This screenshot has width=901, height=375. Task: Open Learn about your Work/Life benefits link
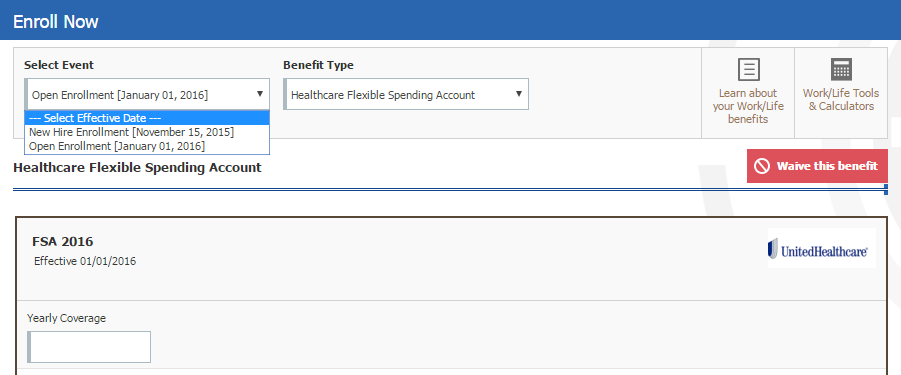748,106
